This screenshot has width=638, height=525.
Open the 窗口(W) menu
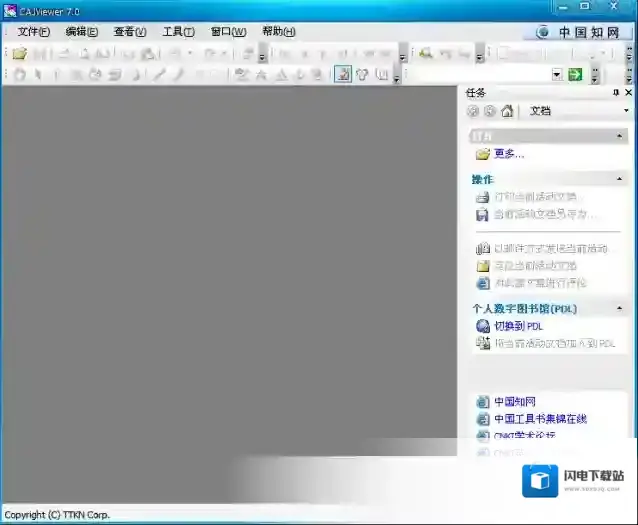pyautogui.click(x=228, y=31)
